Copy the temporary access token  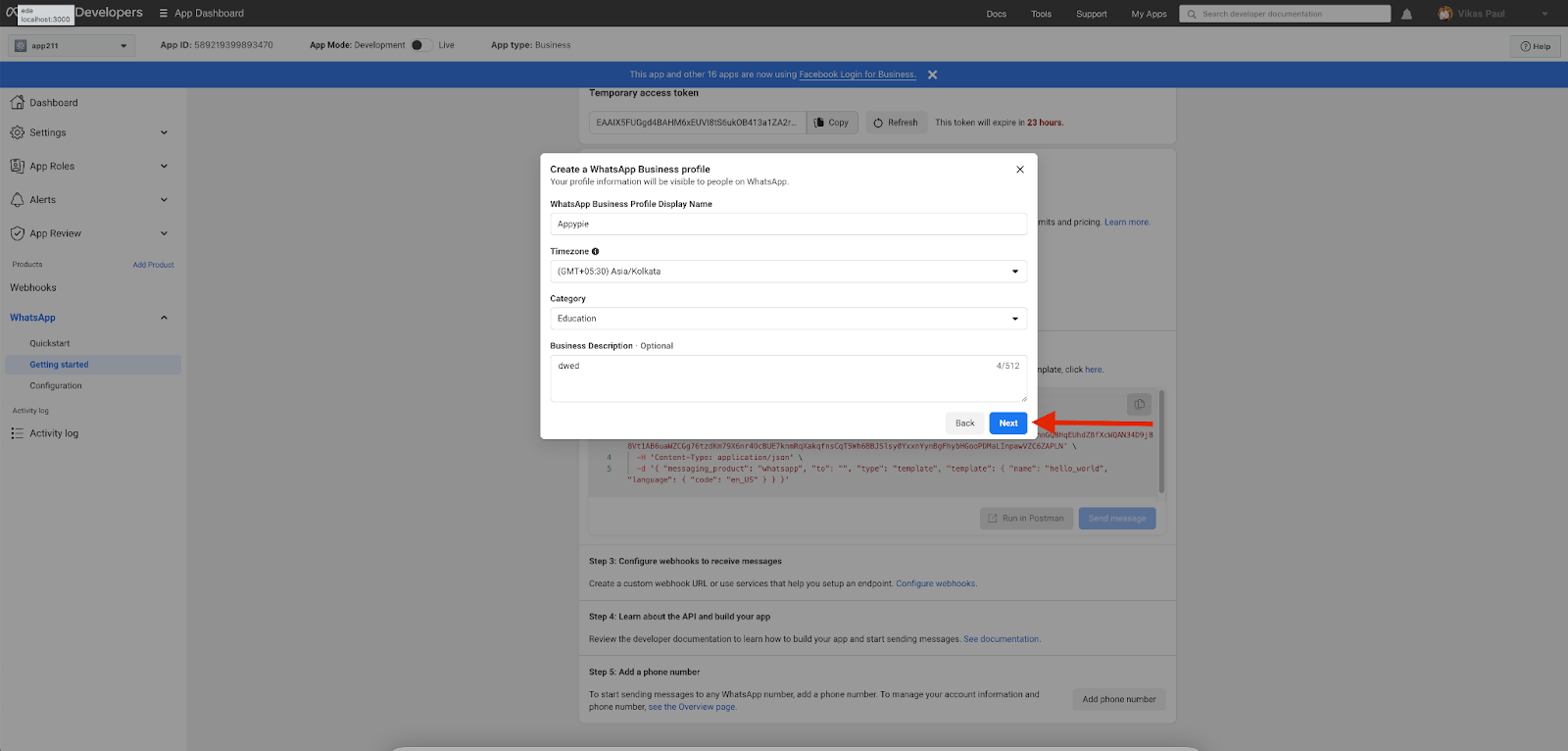832,123
